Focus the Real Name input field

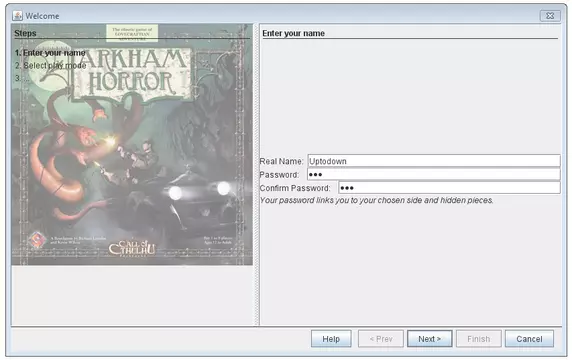tap(434, 161)
